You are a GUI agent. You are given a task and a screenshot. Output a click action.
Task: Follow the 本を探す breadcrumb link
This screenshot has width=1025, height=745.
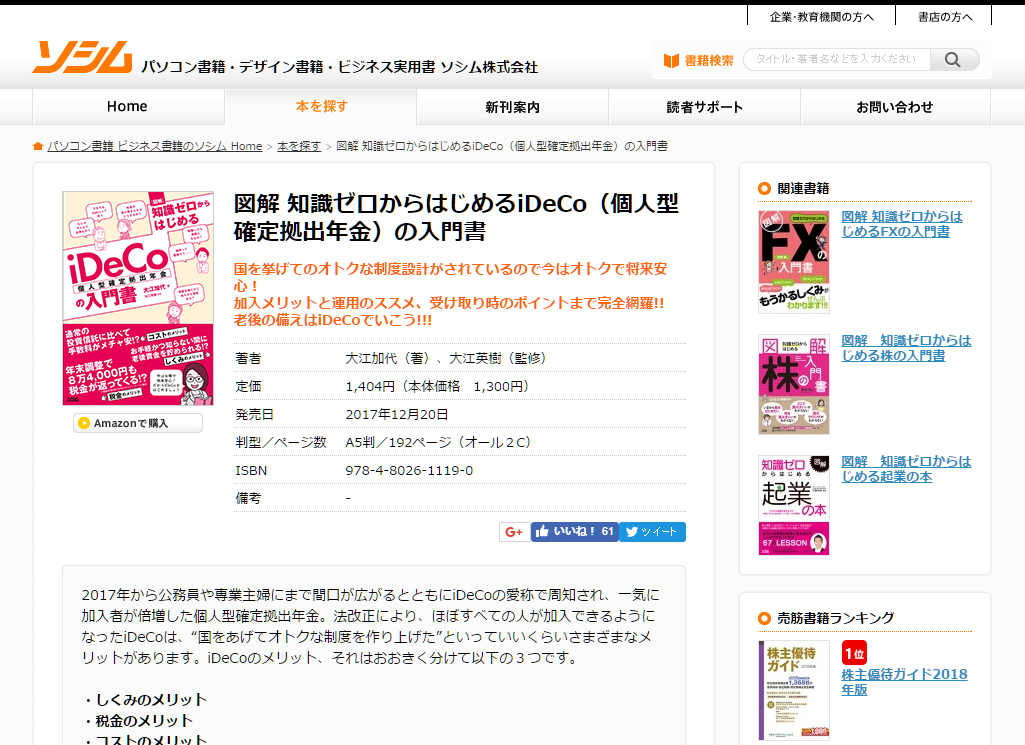[299, 146]
